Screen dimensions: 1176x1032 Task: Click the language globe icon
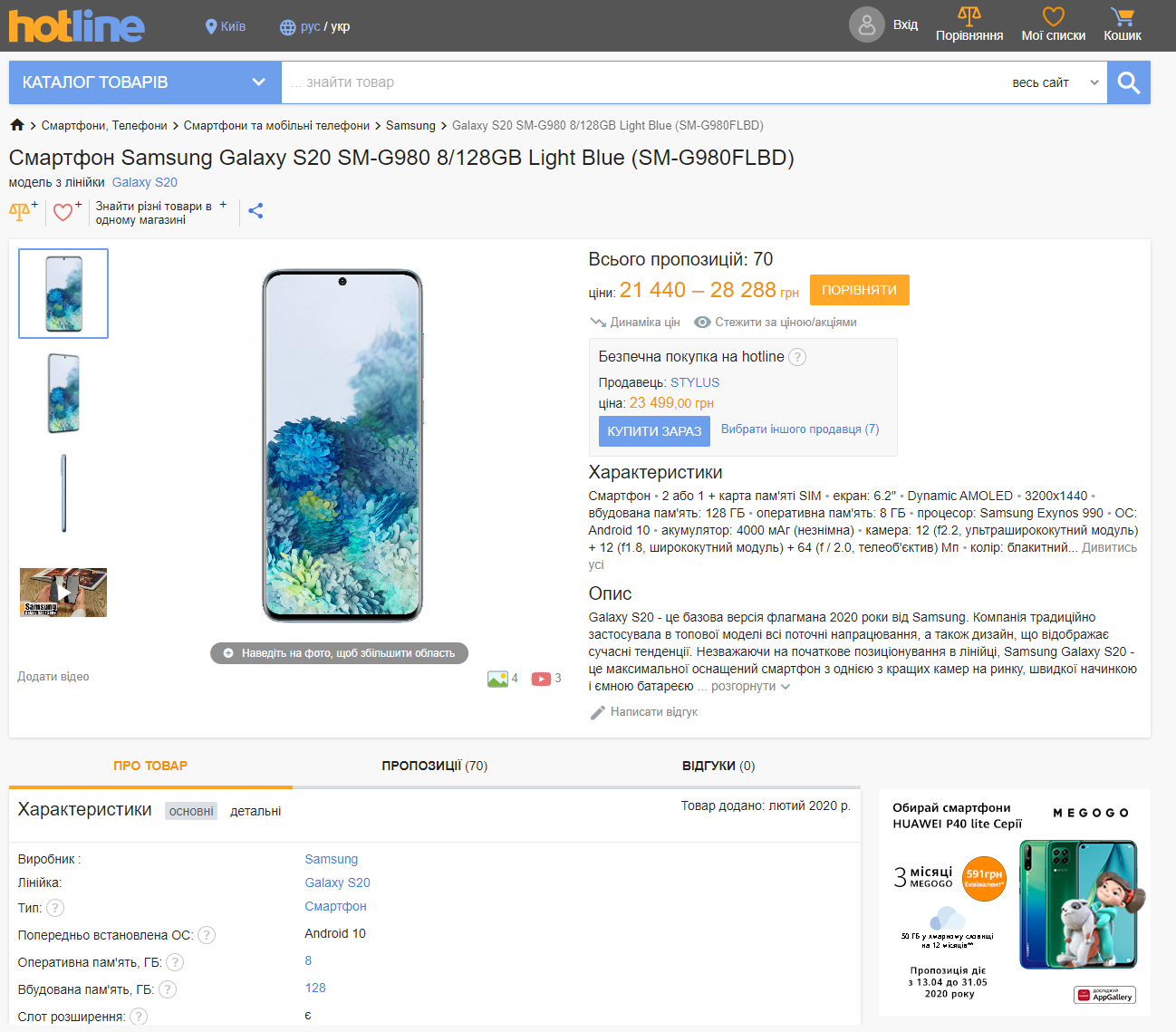click(x=287, y=27)
